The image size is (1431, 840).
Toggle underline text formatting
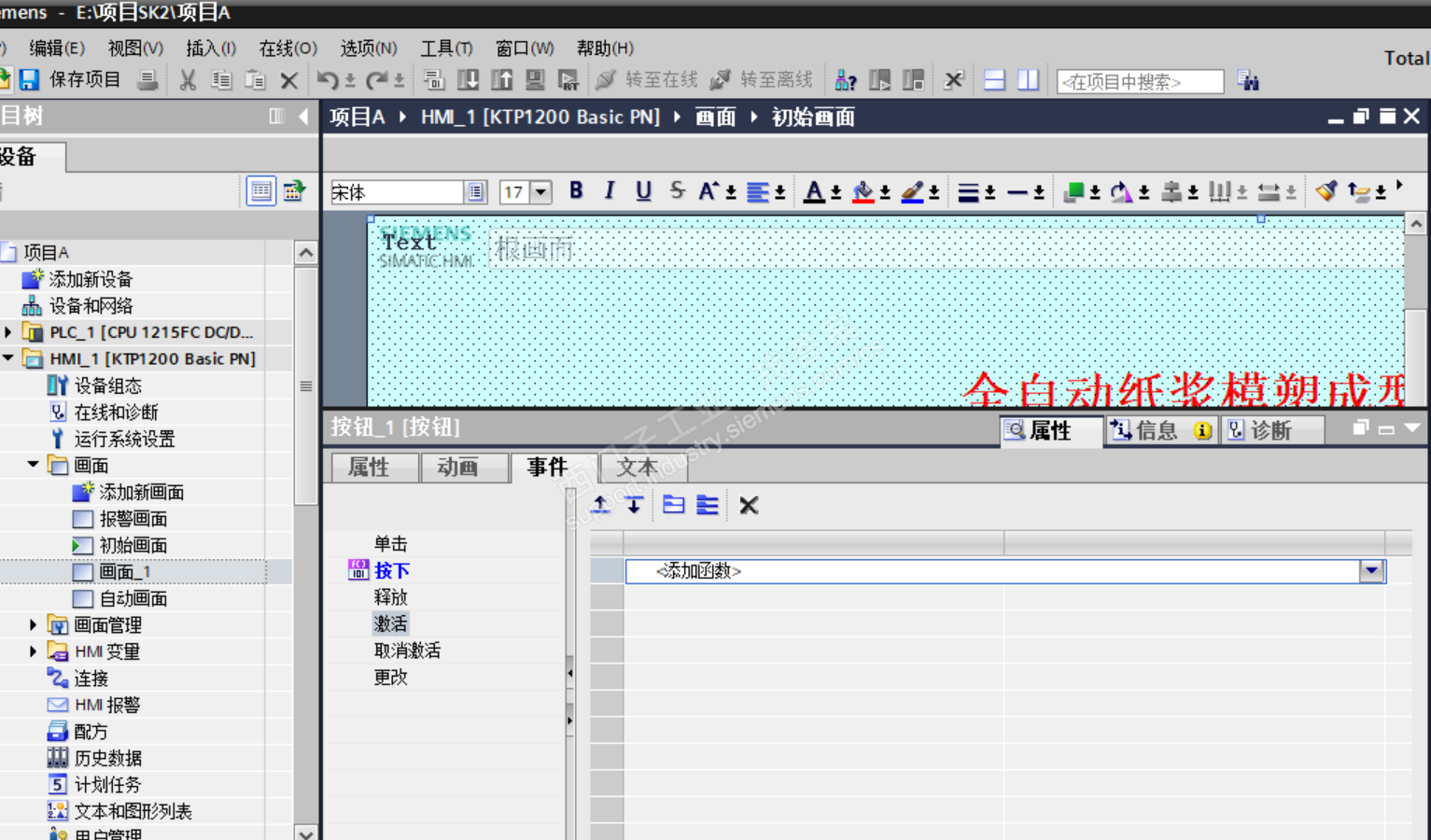coord(643,191)
